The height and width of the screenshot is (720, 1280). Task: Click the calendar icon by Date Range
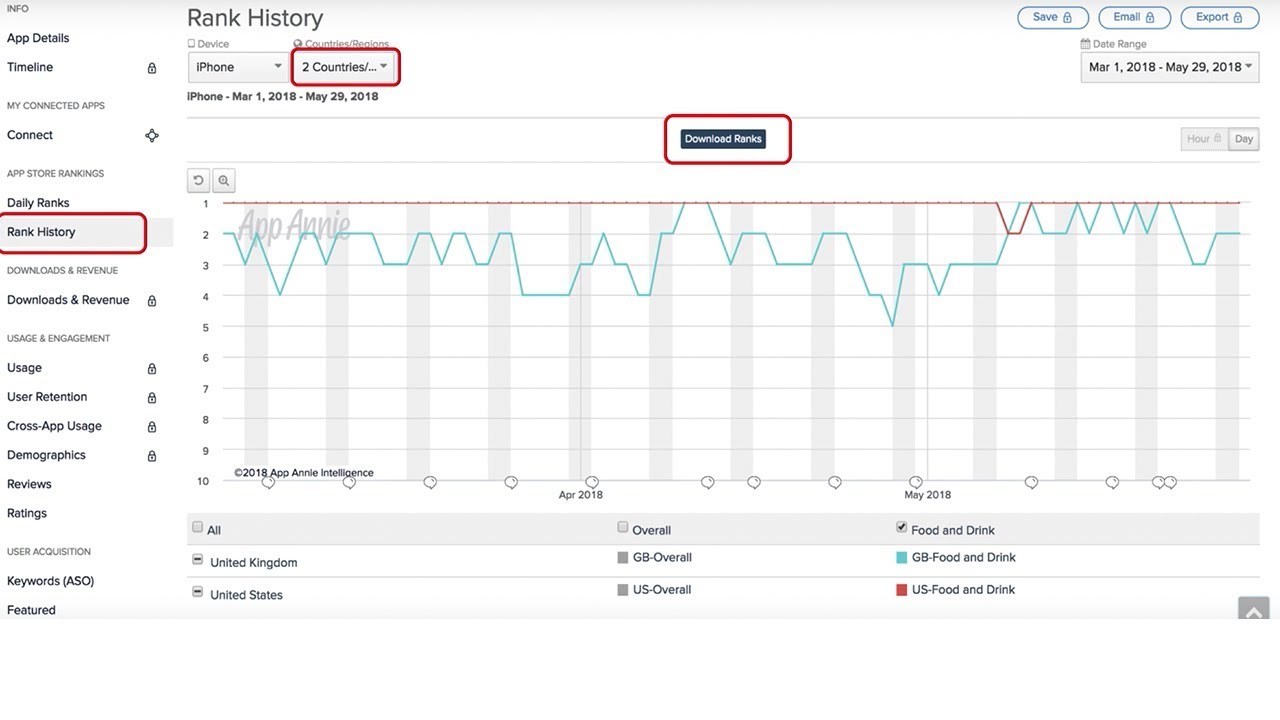(x=1085, y=44)
